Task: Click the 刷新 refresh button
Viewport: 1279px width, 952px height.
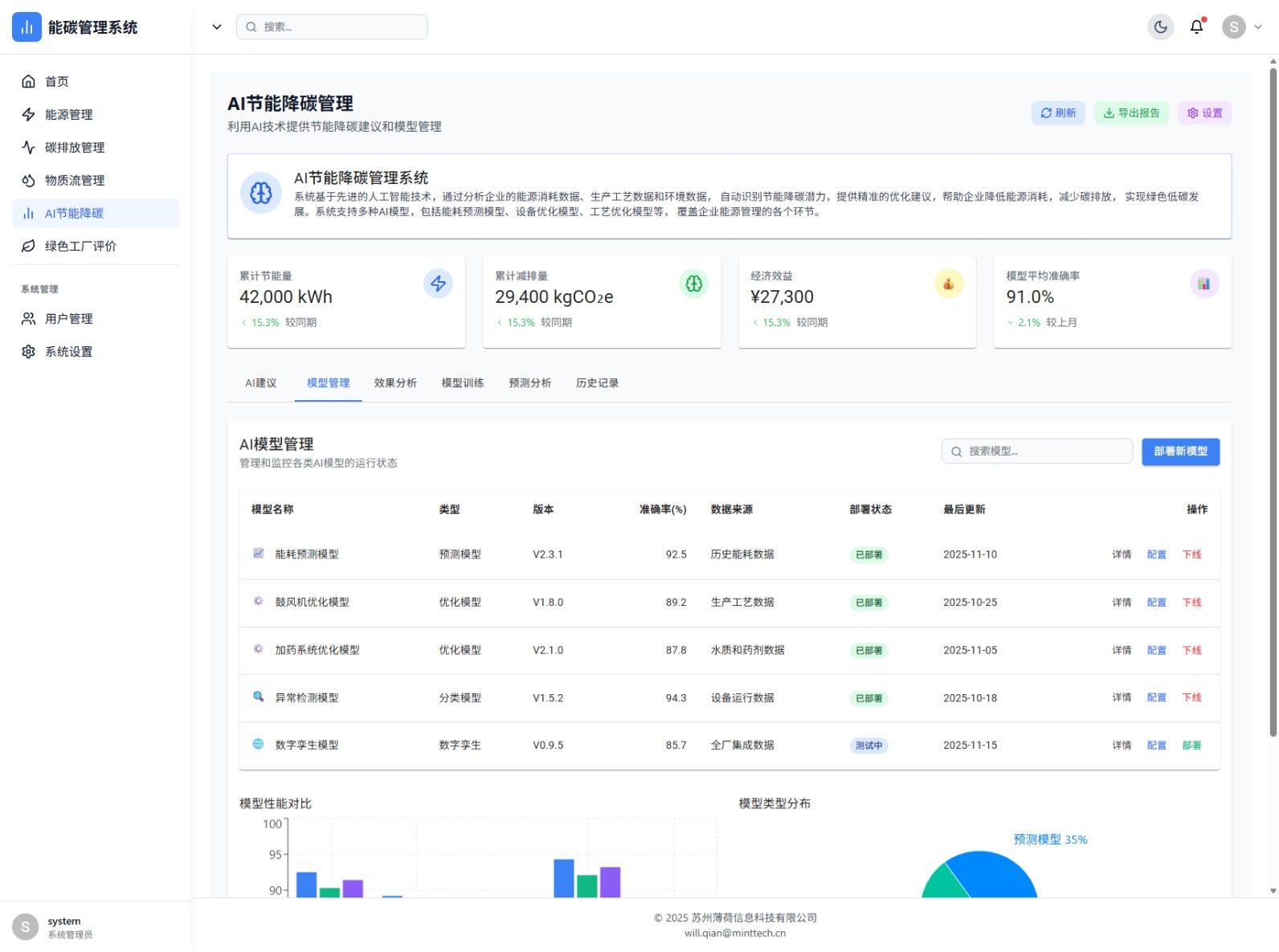Action: 1057,113
